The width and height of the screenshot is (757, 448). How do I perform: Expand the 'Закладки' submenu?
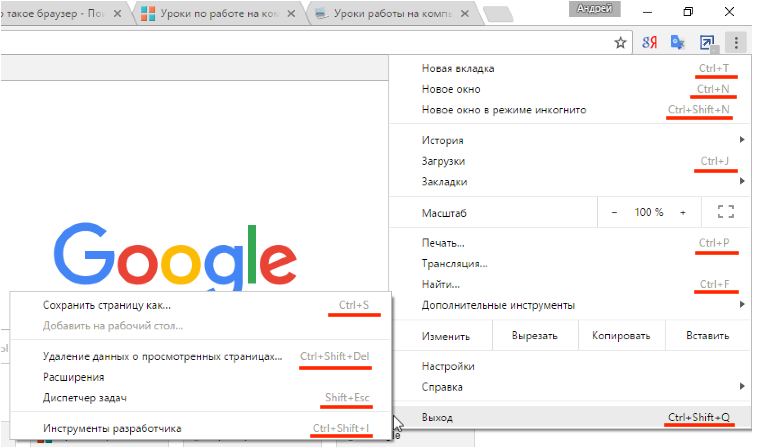point(570,182)
